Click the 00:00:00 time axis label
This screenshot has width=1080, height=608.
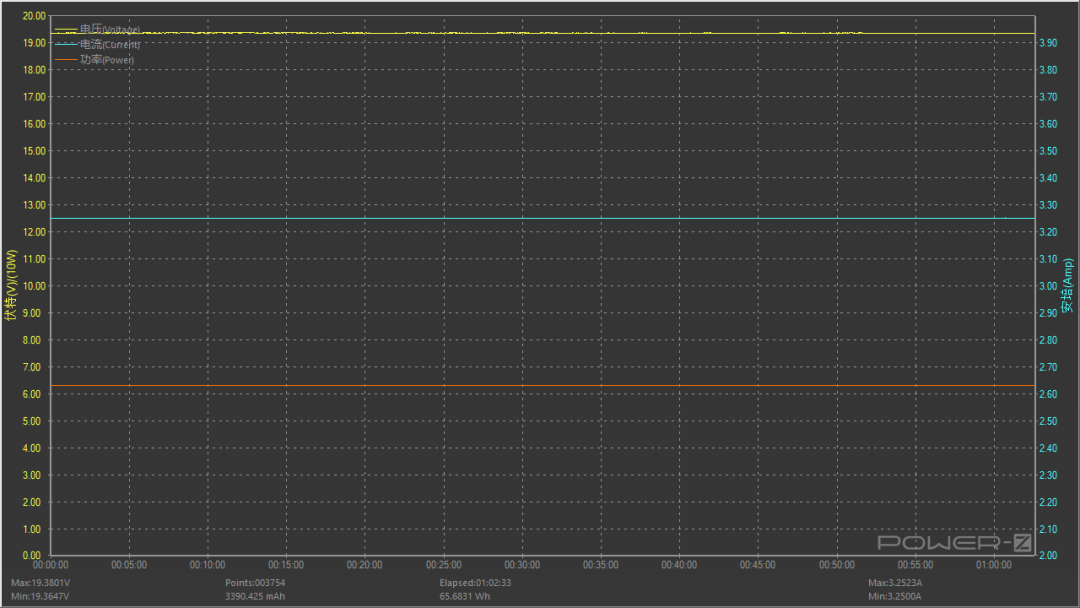click(x=51, y=565)
